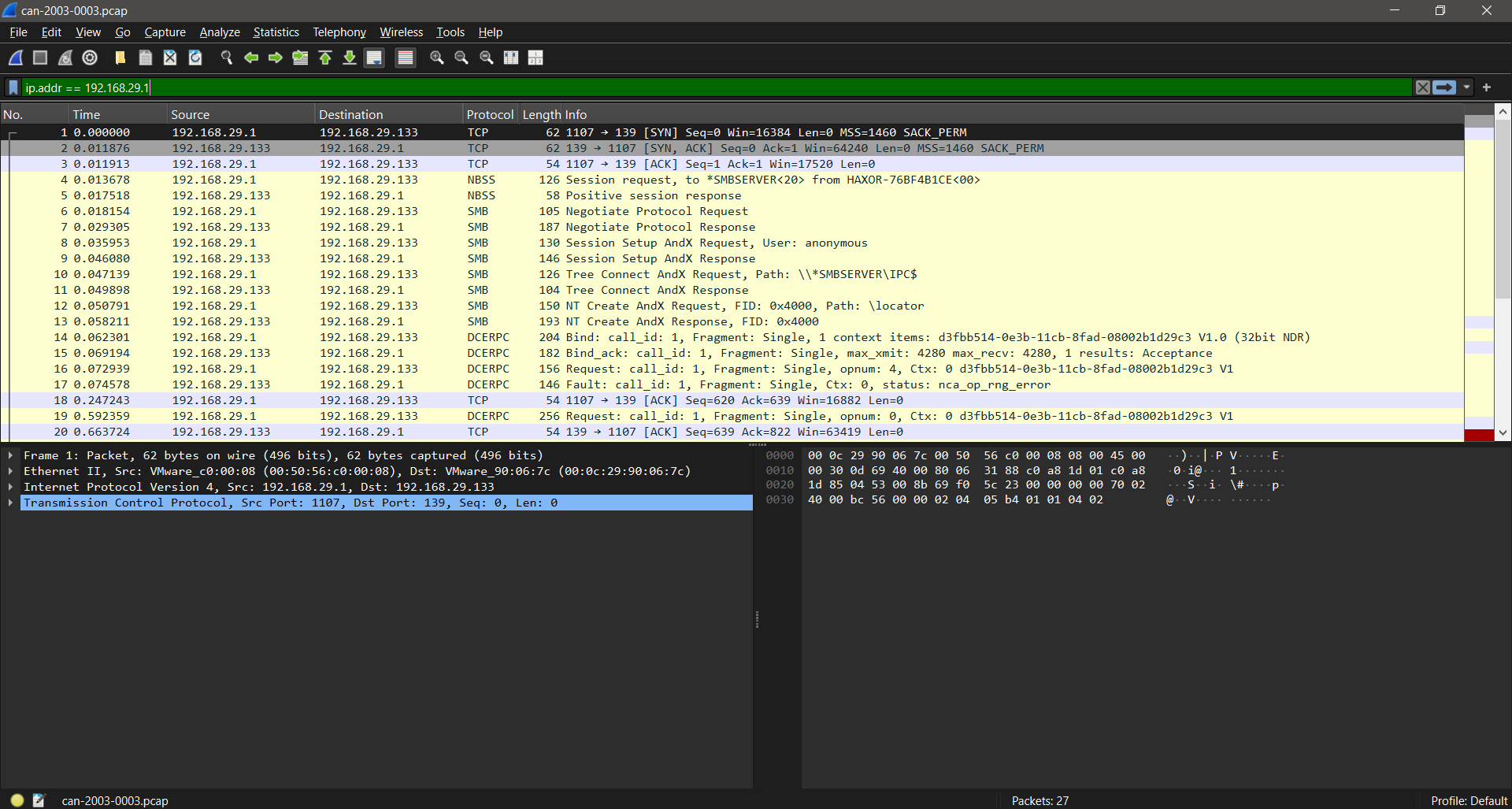The image size is (1512, 809).
Task: Clear the display filter
Action: tap(1422, 87)
